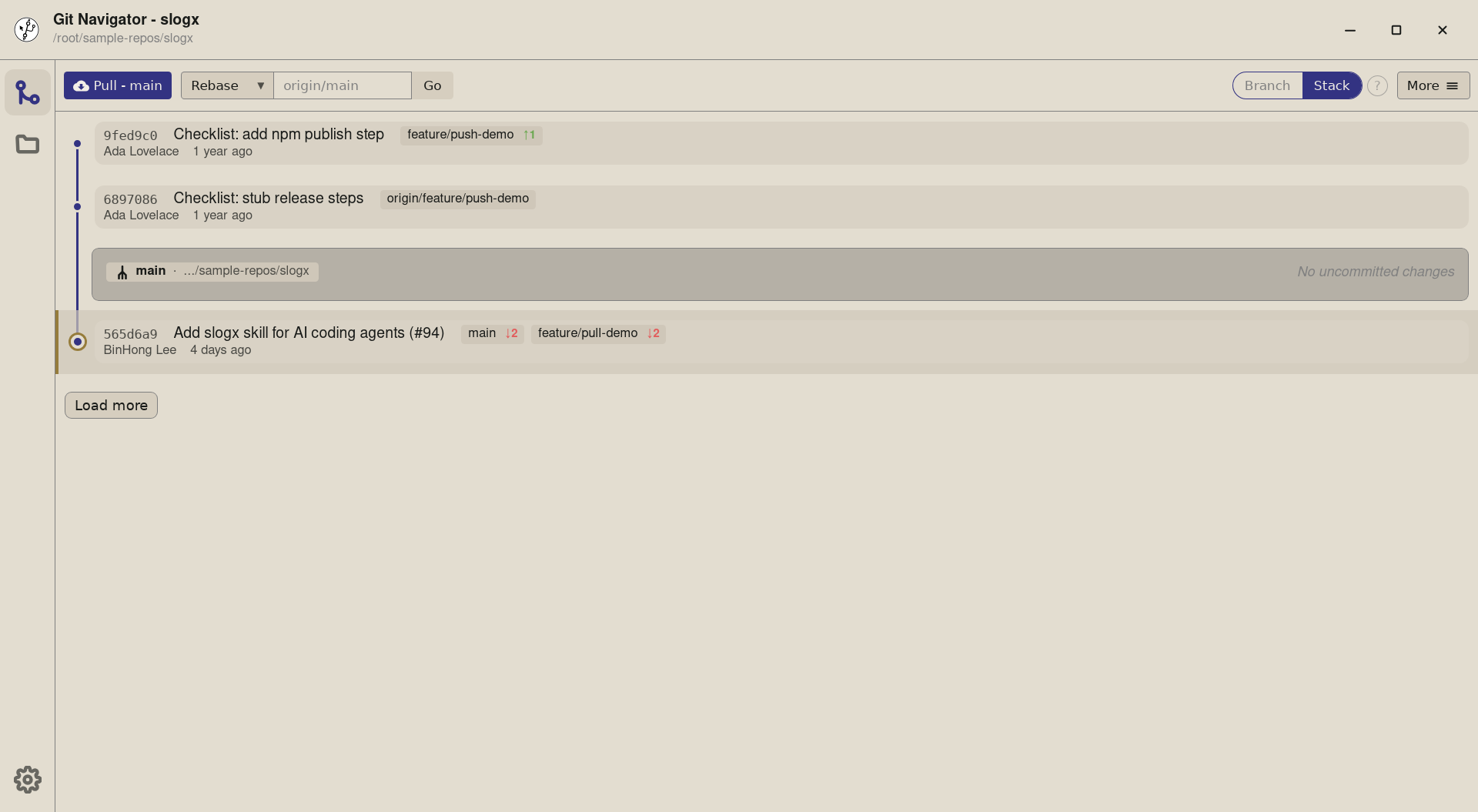
Task: Open commit 'Checklist: add npm publish step'
Action: point(279,134)
